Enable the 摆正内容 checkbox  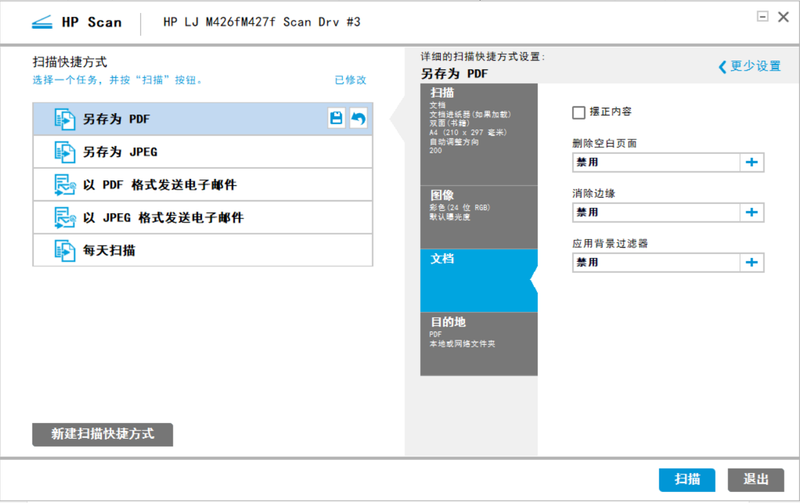click(x=578, y=113)
